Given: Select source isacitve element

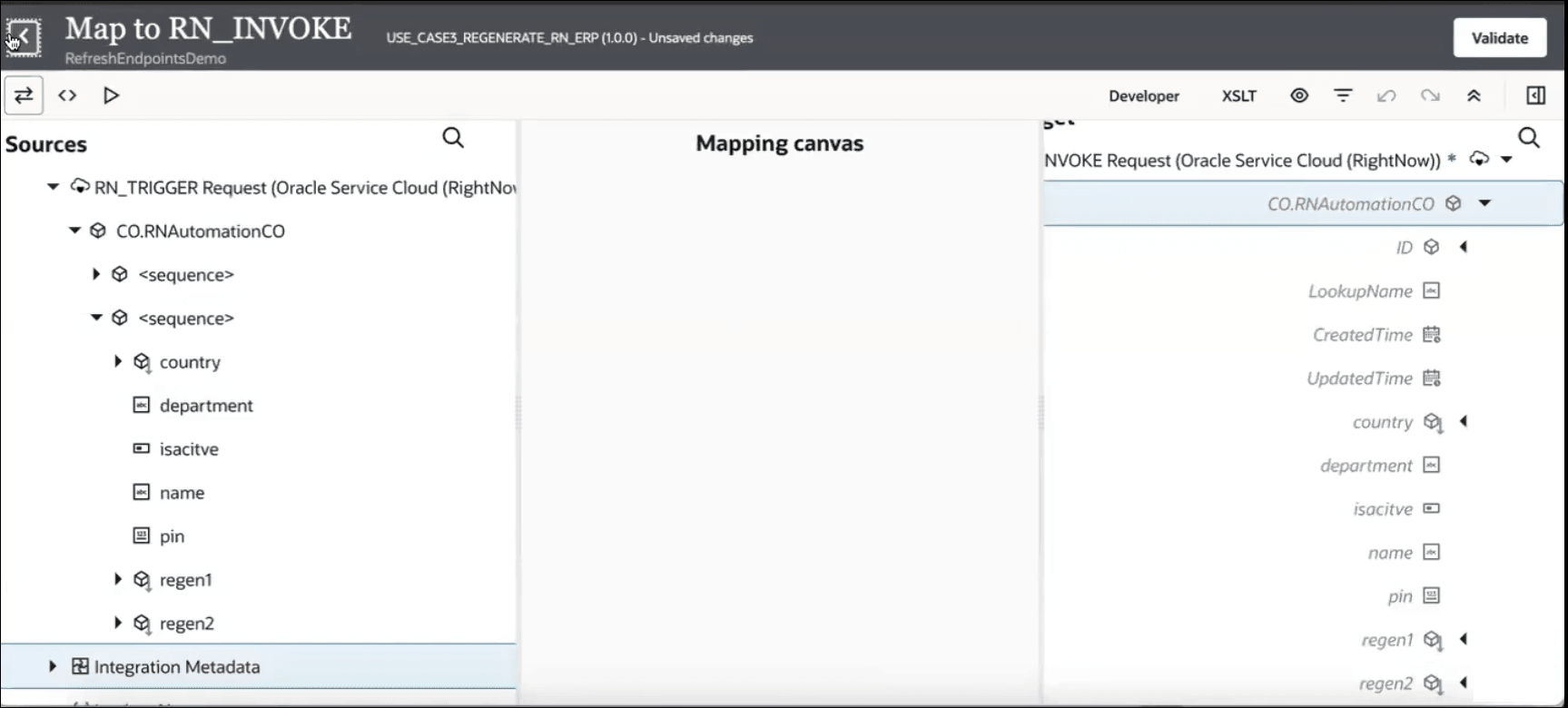Looking at the screenshot, I should click(189, 449).
